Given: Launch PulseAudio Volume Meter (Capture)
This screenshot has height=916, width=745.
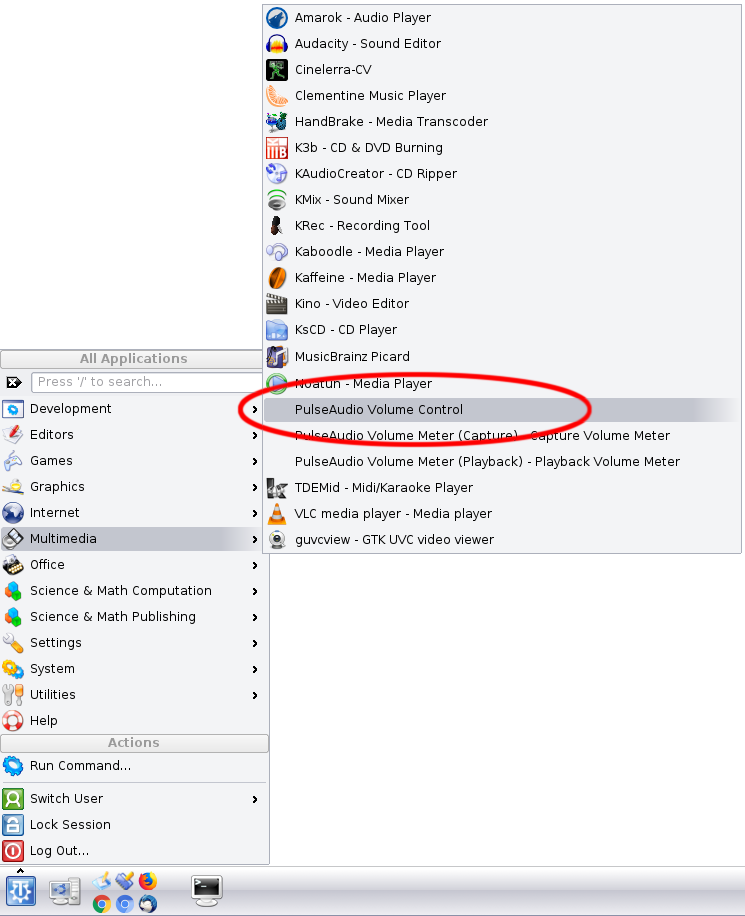Looking at the screenshot, I should tap(501, 436).
